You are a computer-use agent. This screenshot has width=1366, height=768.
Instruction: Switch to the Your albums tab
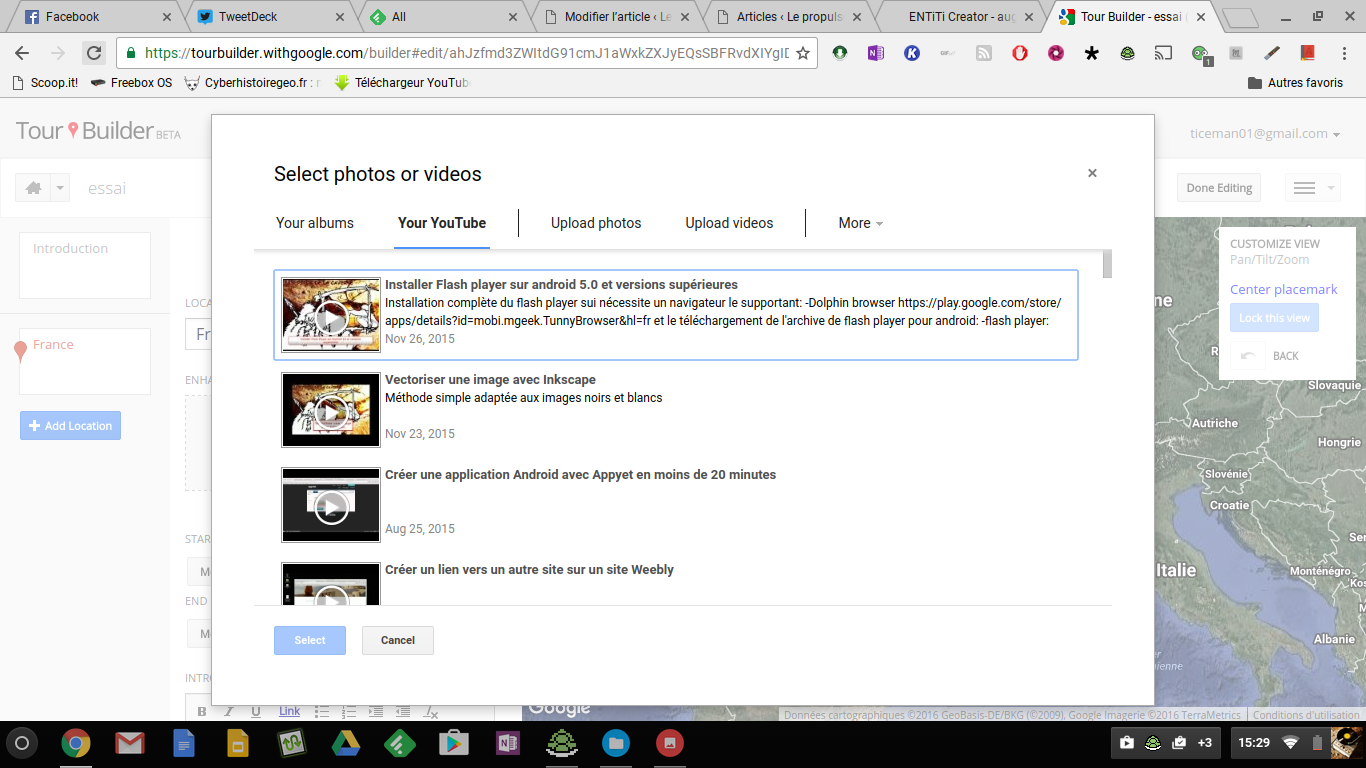pos(315,223)
